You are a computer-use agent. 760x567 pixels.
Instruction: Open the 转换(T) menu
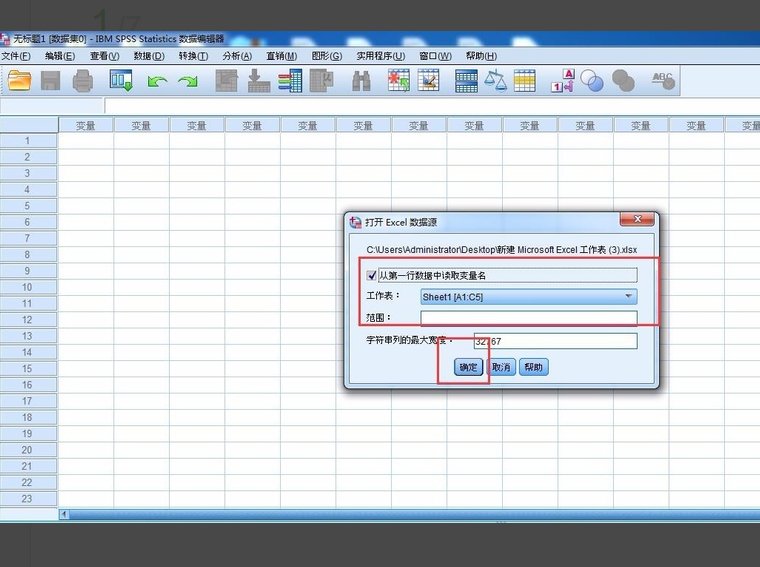point(193,56)
